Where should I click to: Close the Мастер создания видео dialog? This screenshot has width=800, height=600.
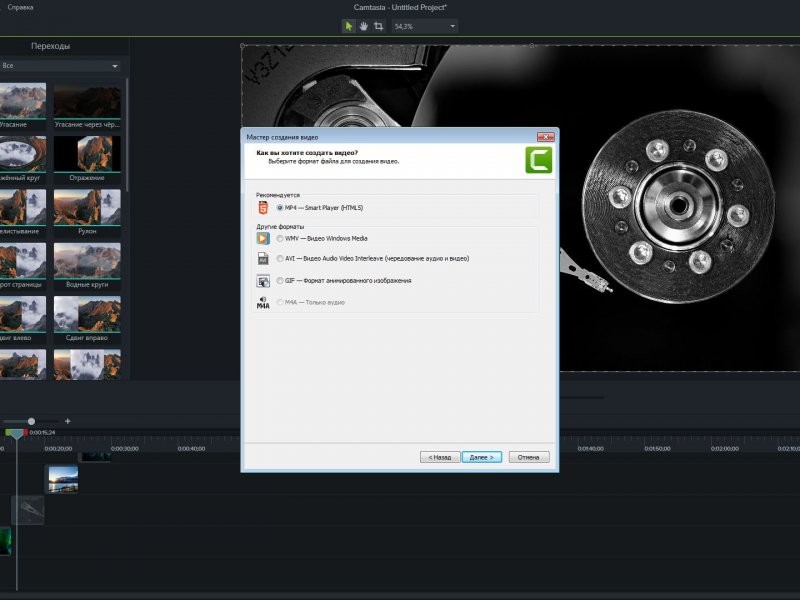[x=545, y=137]
